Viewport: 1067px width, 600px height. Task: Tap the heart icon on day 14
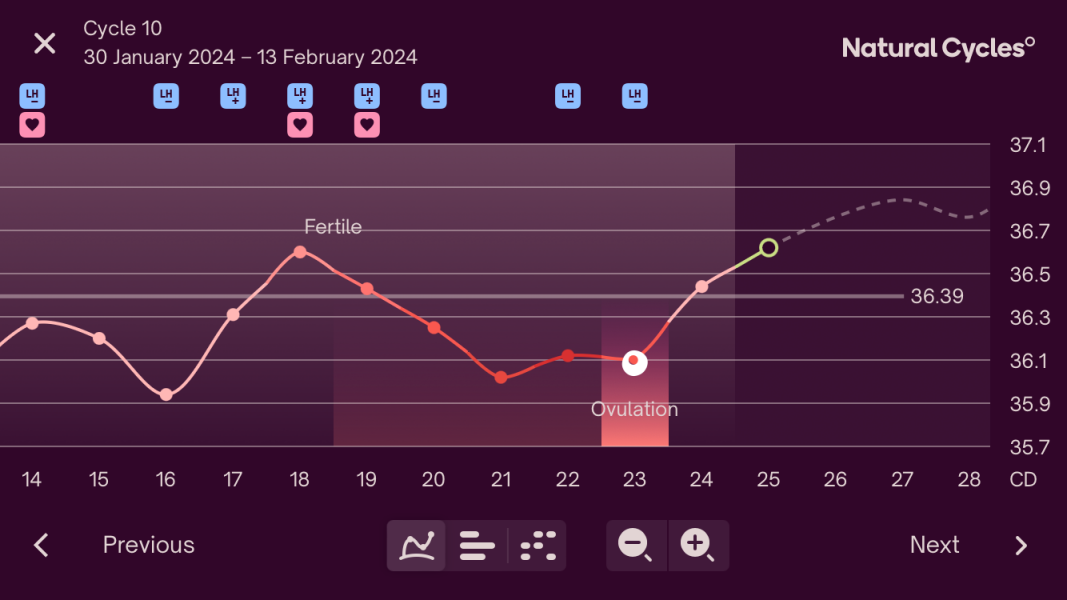pos(32,125)
